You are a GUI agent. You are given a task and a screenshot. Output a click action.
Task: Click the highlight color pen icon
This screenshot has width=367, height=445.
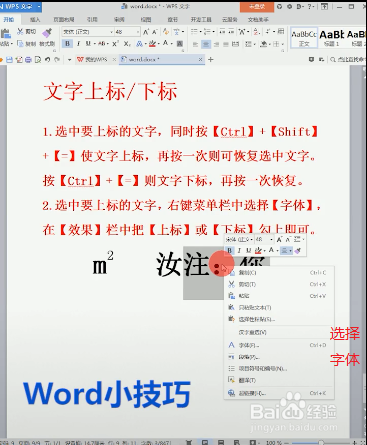click(x=152, y=44)
